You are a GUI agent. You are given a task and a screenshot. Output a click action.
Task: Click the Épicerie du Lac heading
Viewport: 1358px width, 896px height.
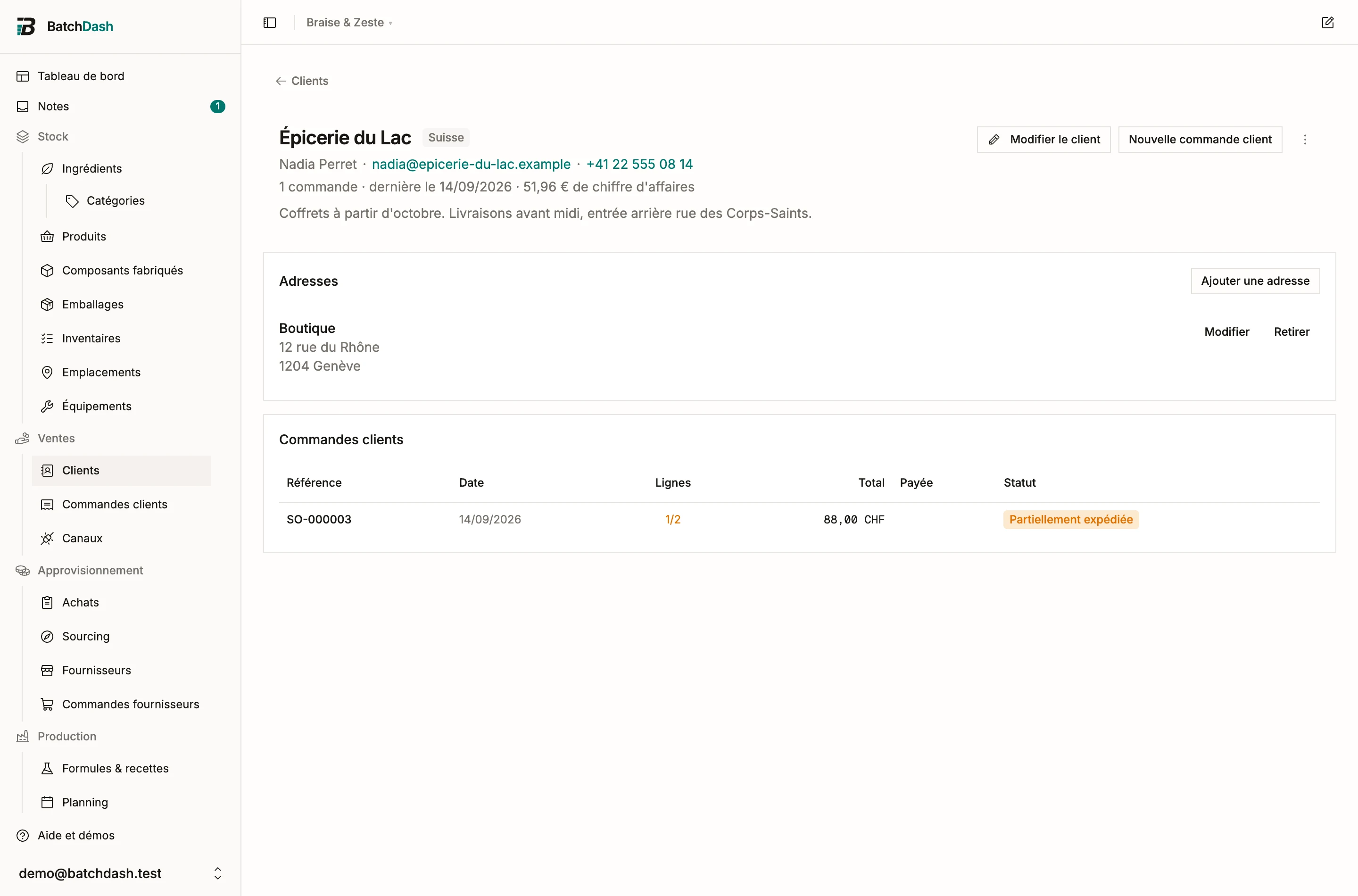[345, 138]
